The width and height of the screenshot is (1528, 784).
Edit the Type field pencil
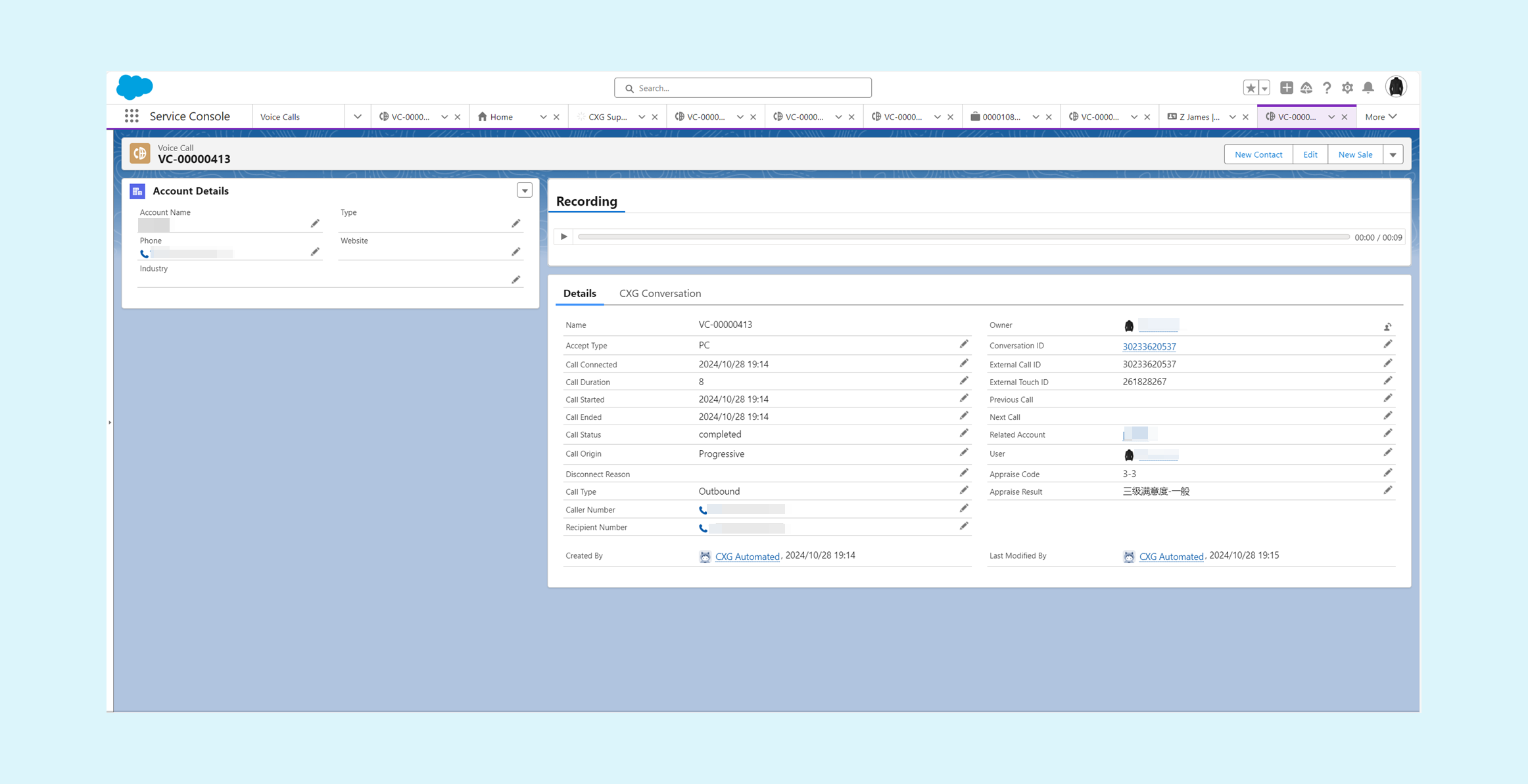pyautogui.click(x=516, y=223)
